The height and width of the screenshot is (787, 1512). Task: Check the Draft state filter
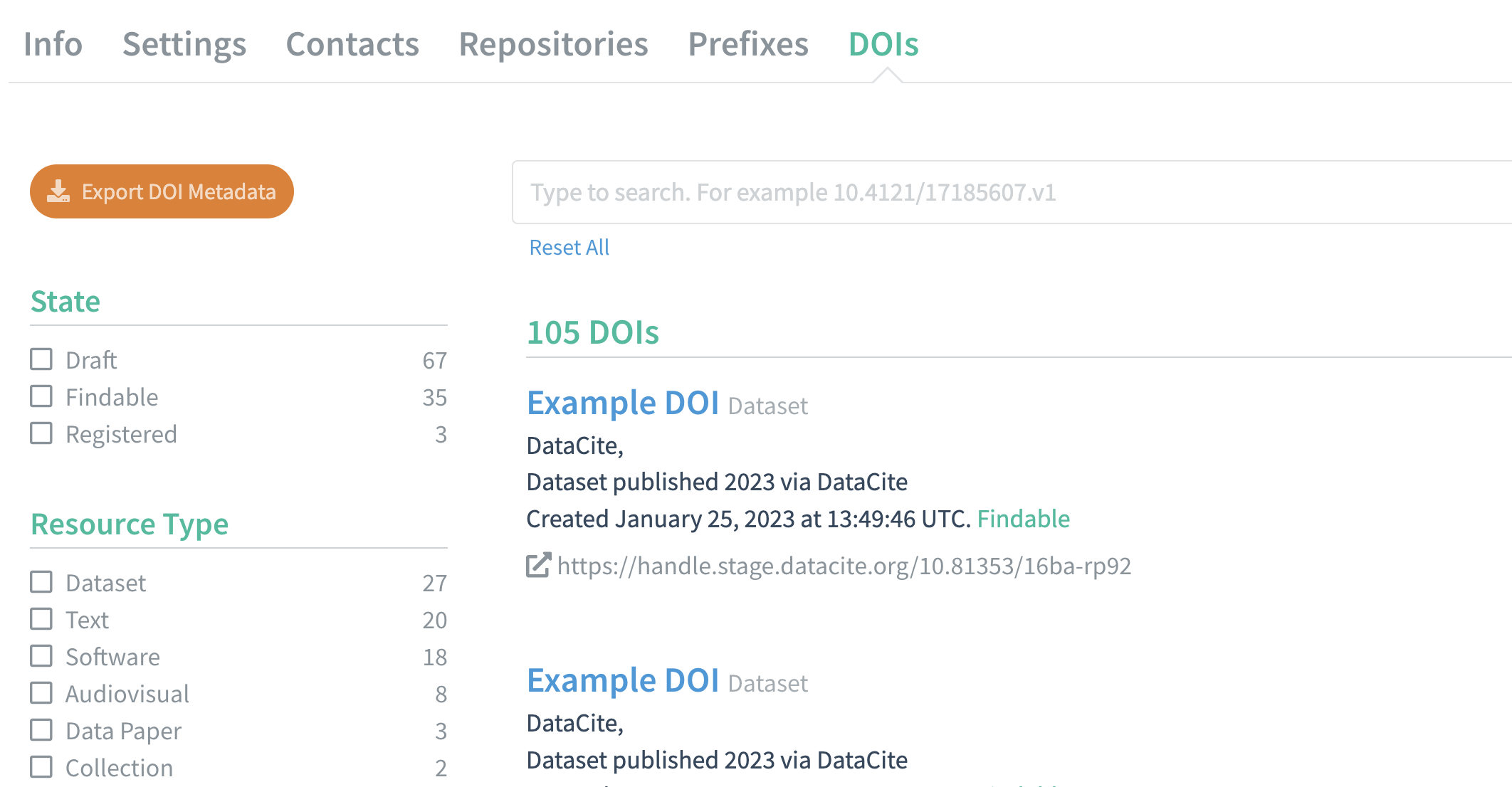tap(41, 359)
